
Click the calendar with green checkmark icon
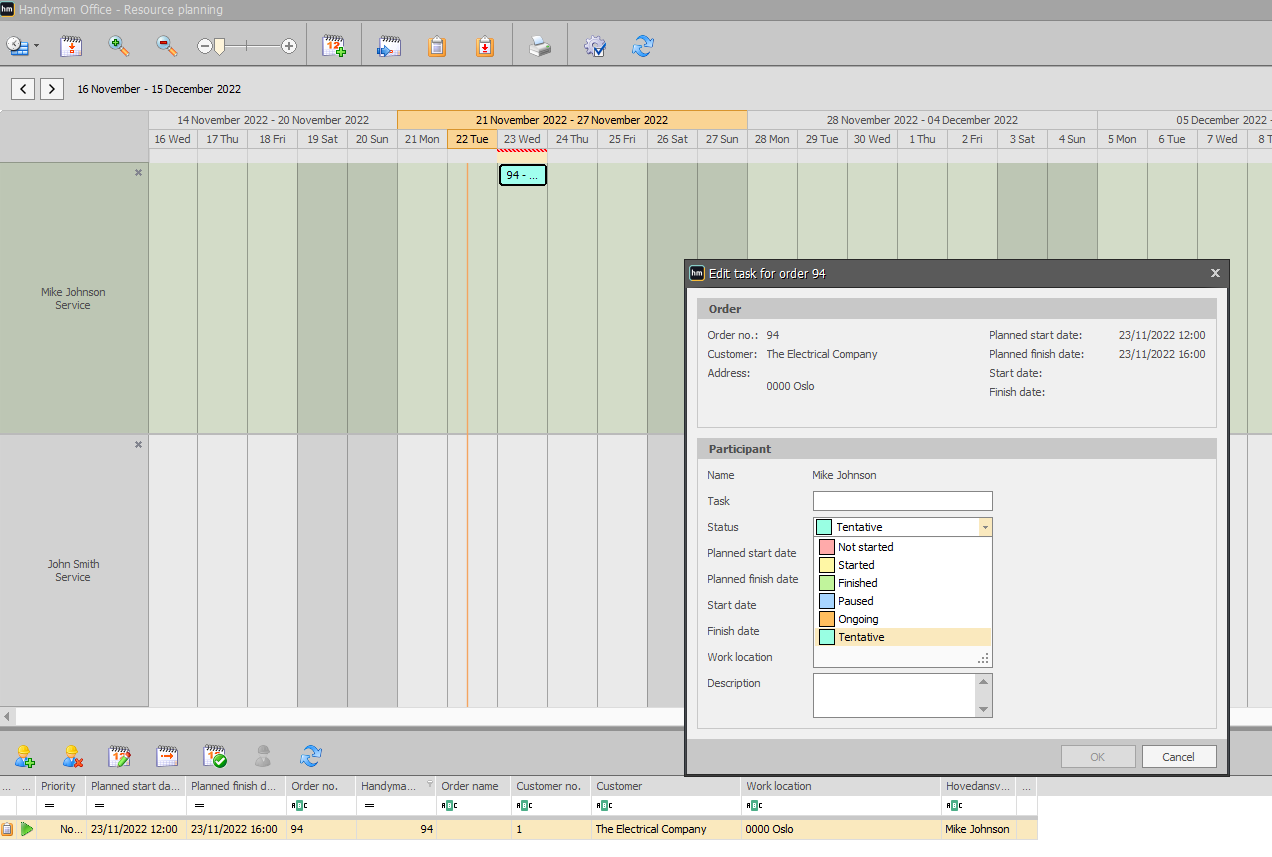tap(215, 755)
